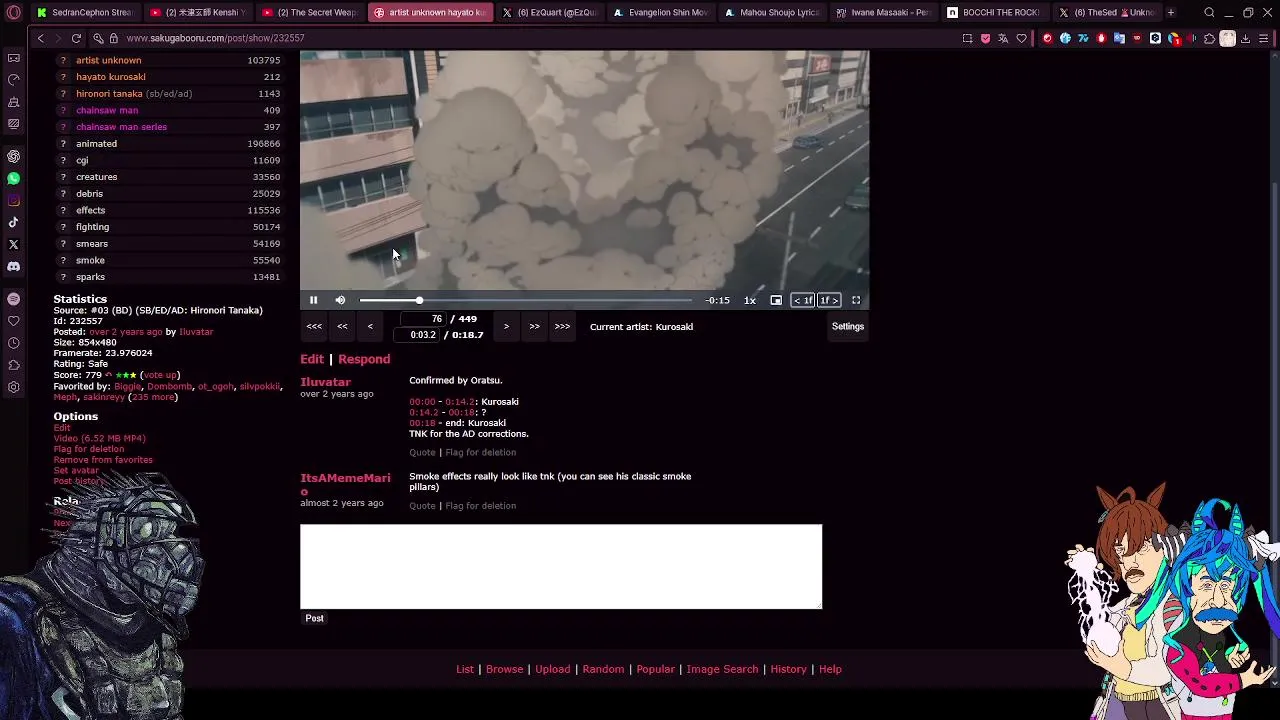Quote Iluvatar's comment
1280x720 pixels.
point(422,452)
